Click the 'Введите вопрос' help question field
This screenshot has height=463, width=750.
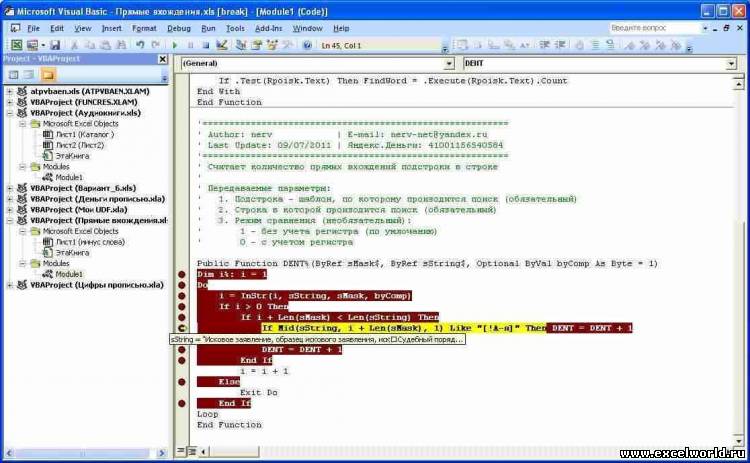[655, 28]
